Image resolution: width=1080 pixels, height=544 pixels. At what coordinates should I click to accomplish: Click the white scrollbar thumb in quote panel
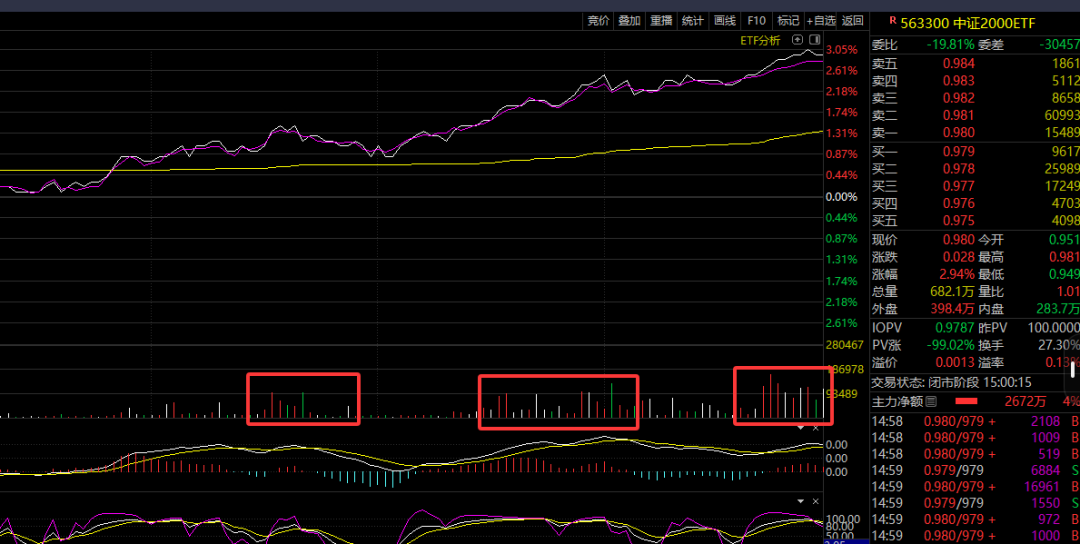(x=1073, y=371)
